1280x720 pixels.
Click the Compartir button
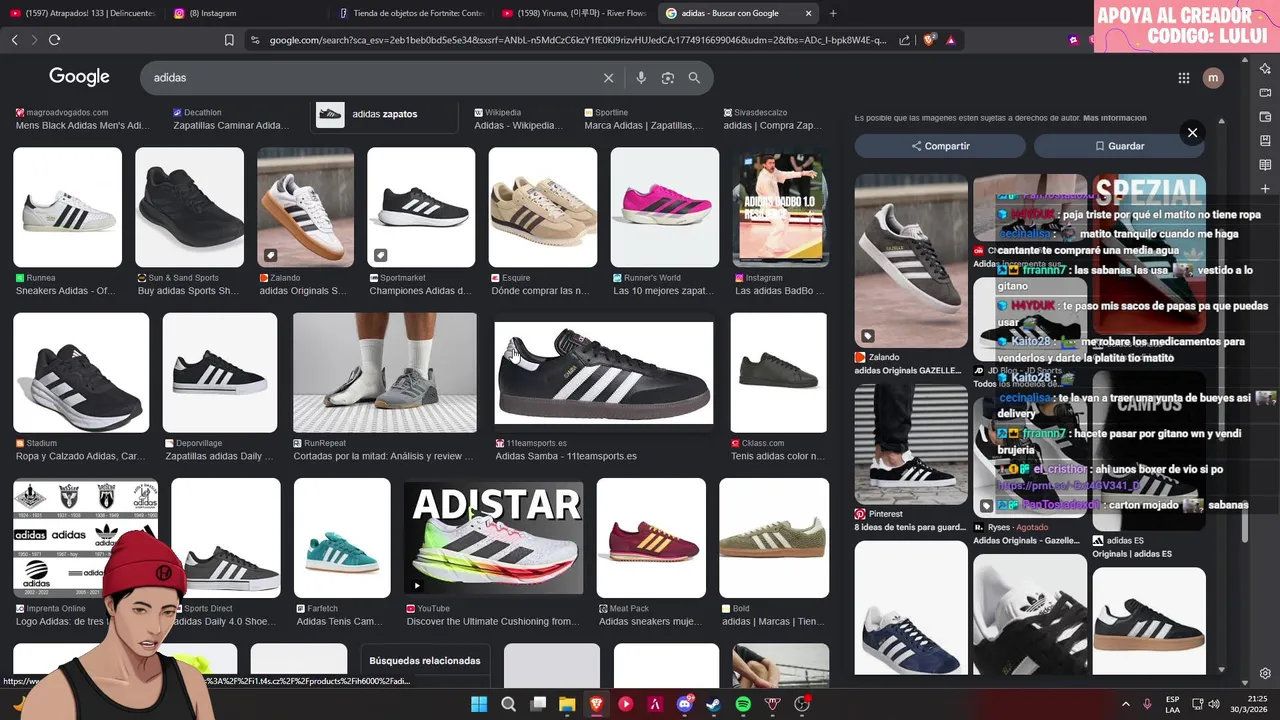tap(940, 146)
